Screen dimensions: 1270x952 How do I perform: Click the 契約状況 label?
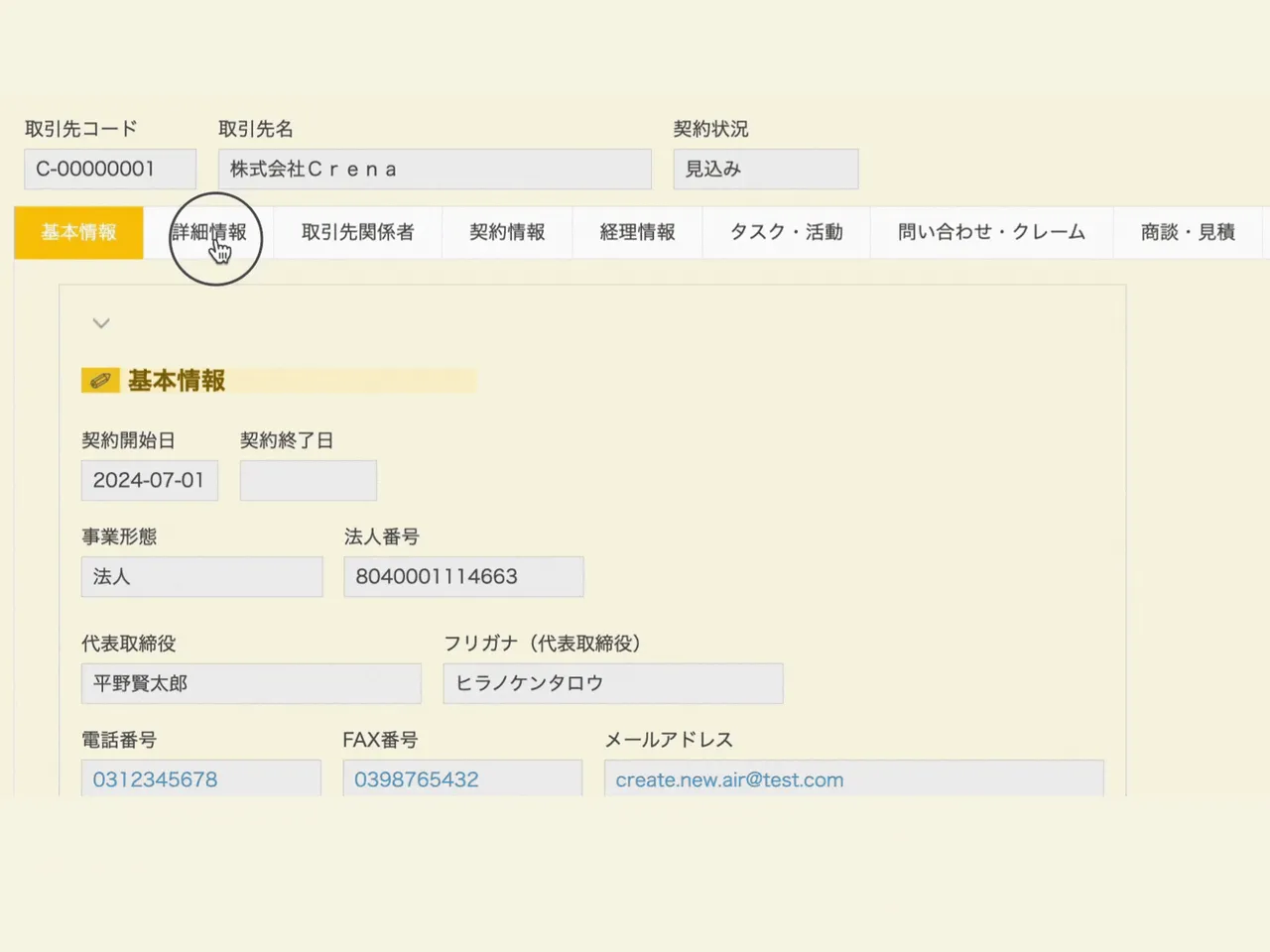[710, 129]
